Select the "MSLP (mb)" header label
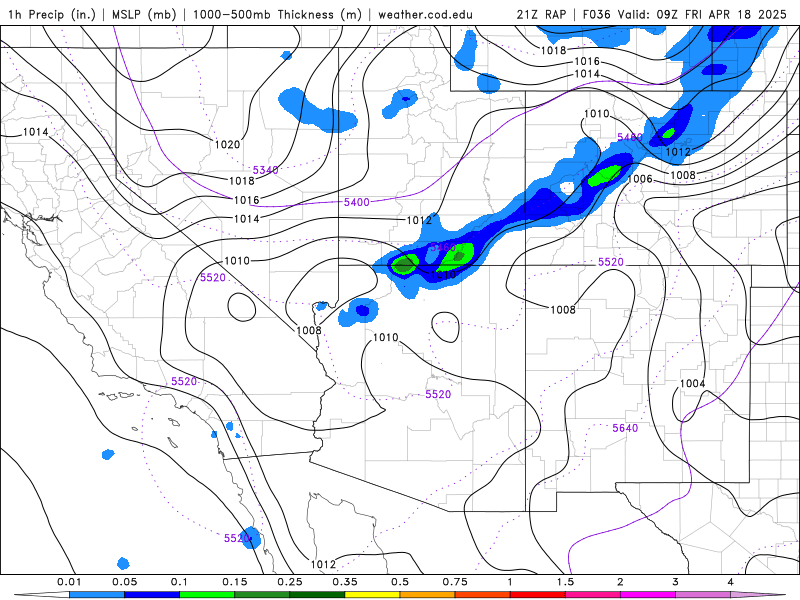This screenshot has height=600, width=800. tap(142, 14)
